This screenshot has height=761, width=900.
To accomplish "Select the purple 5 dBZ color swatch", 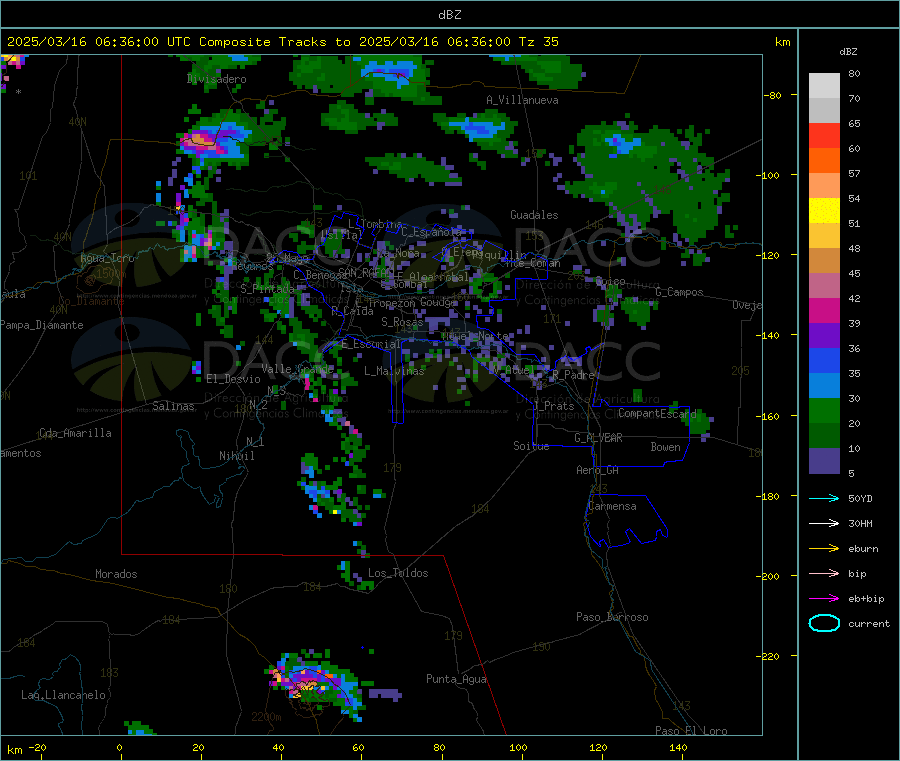I will [x=824, y=461].
